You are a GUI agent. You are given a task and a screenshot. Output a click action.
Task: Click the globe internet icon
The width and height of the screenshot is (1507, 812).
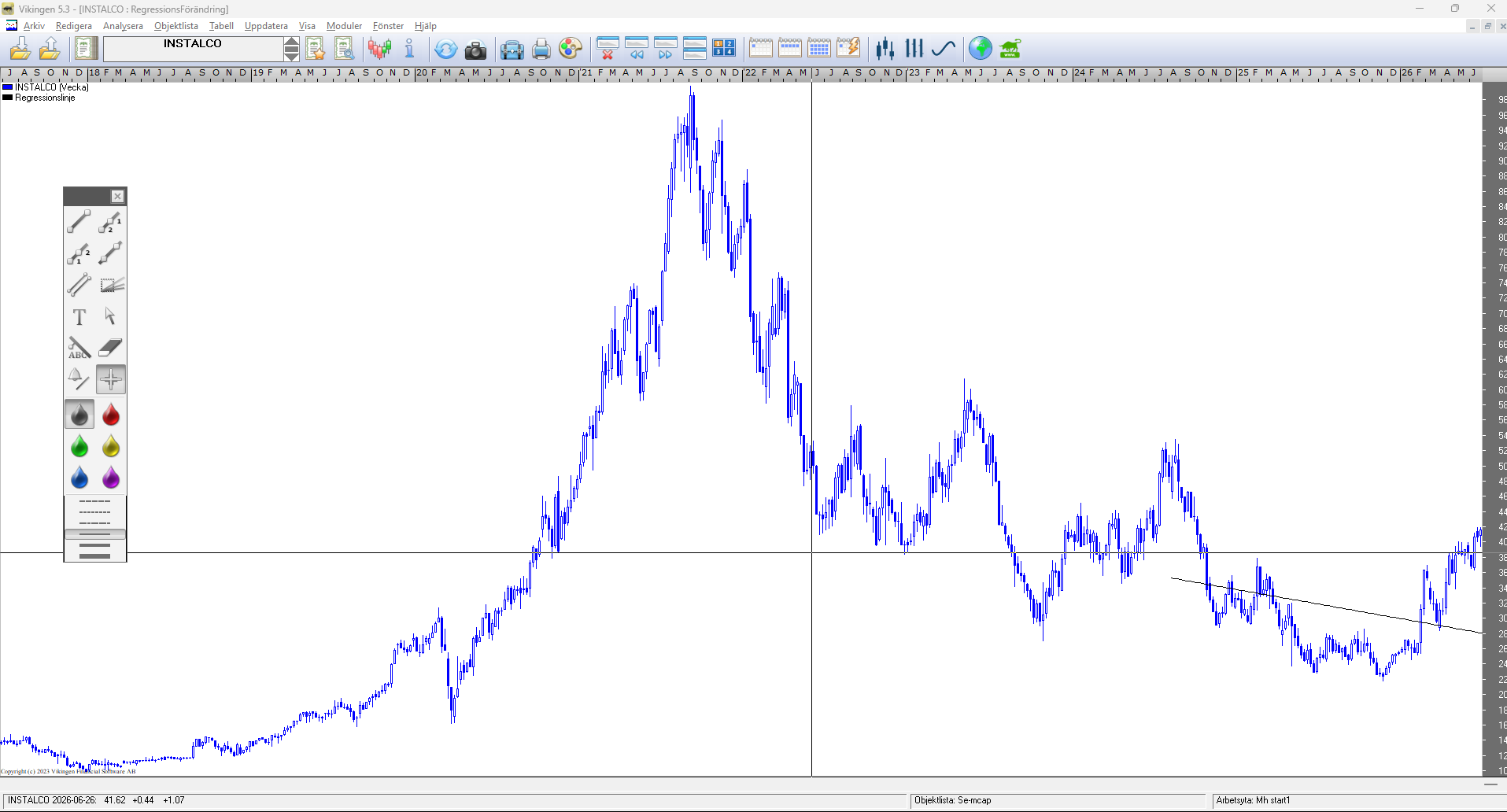click(981, 49)
